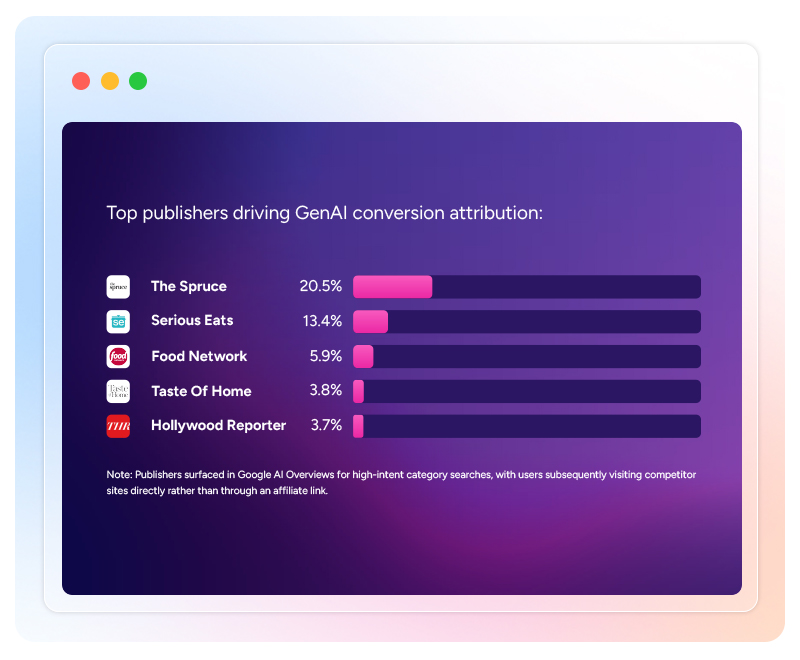The width and height of the screenshot is (800, 660).
Task: Click the yellow minimize window dot
Action: click(110, 81)
